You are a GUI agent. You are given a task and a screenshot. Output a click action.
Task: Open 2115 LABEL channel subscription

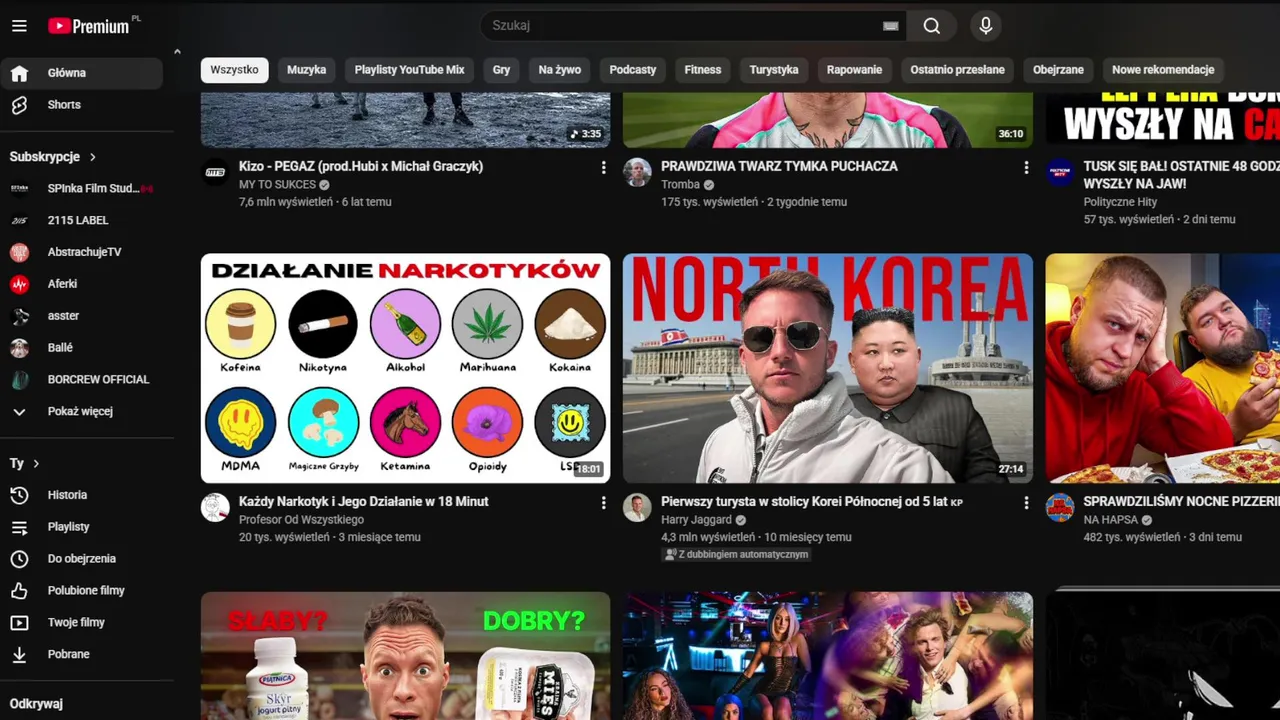(x=82, y=220)
